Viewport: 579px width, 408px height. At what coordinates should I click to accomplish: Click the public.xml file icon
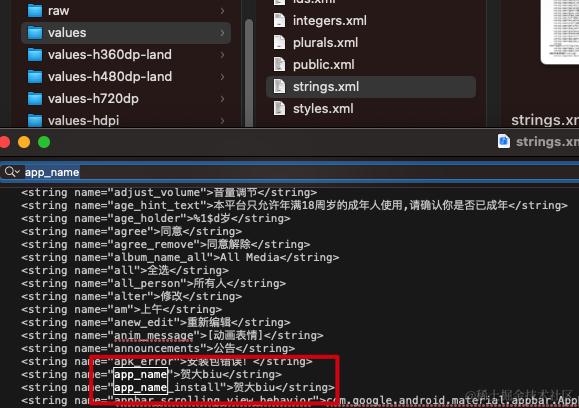coord(280,65)
